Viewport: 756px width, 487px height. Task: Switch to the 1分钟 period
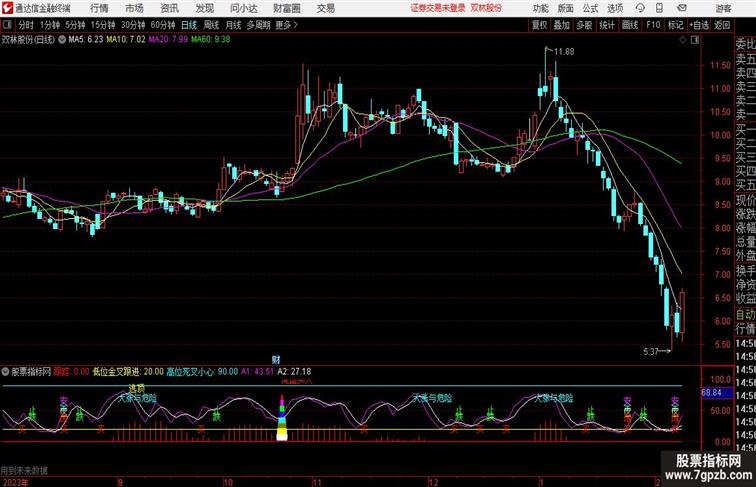[x=50, y=25]
